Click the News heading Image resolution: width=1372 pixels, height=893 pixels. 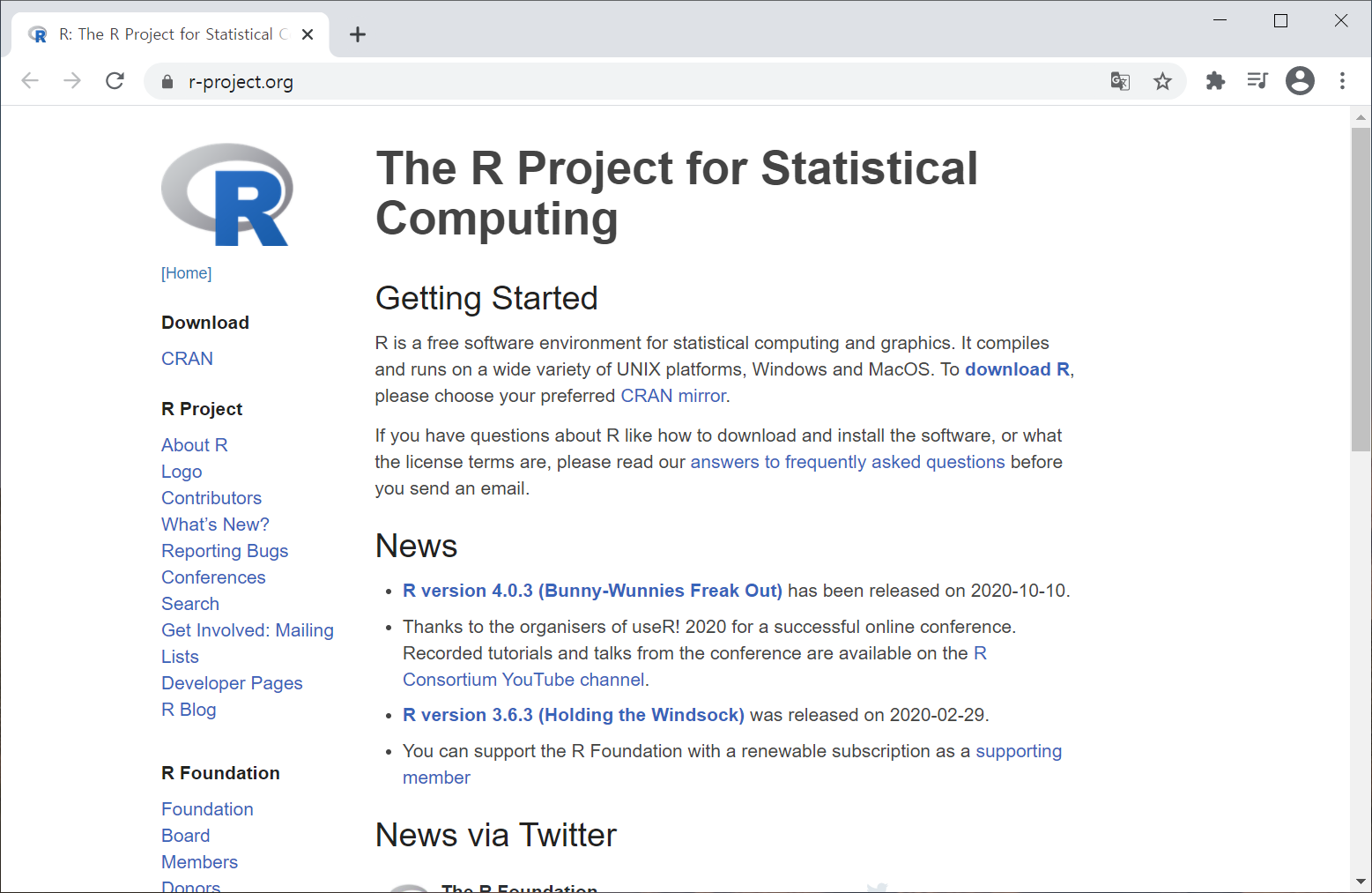point(416,547)
